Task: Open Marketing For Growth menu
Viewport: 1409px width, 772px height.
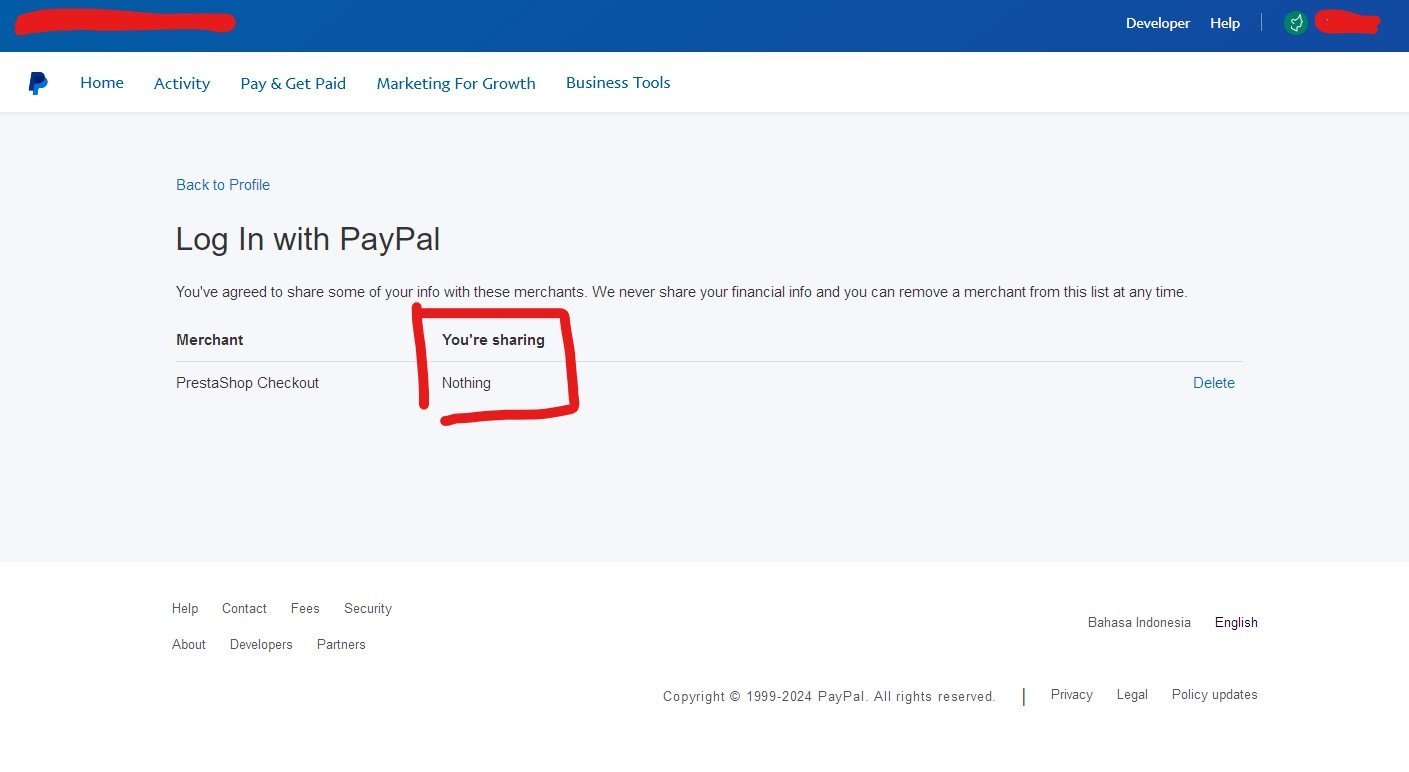Action: point(456,83)
